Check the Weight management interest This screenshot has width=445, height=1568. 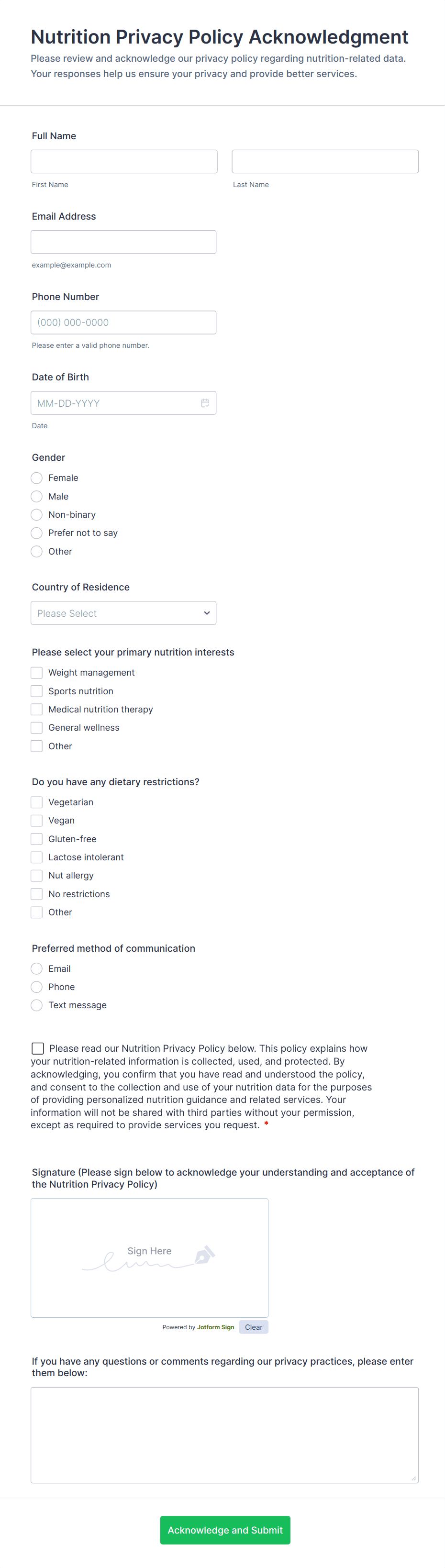coord(37,673)
